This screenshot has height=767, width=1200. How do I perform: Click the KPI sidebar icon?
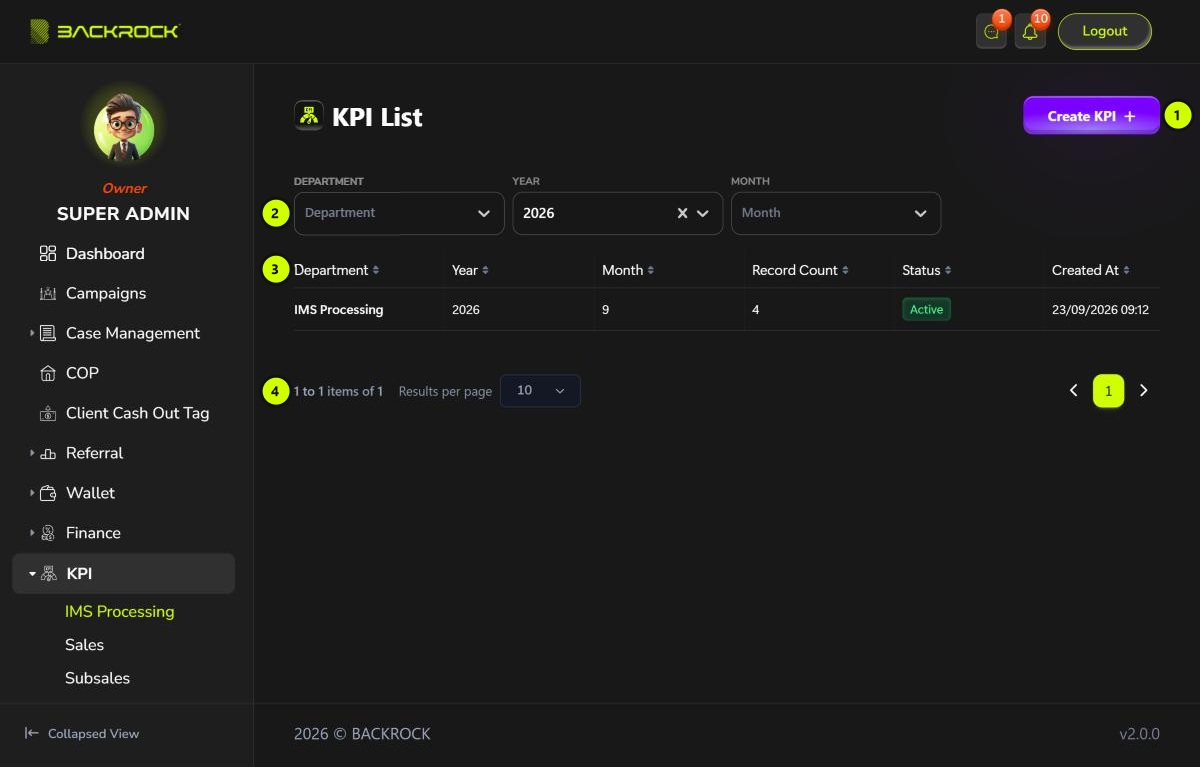coord(48,574)
